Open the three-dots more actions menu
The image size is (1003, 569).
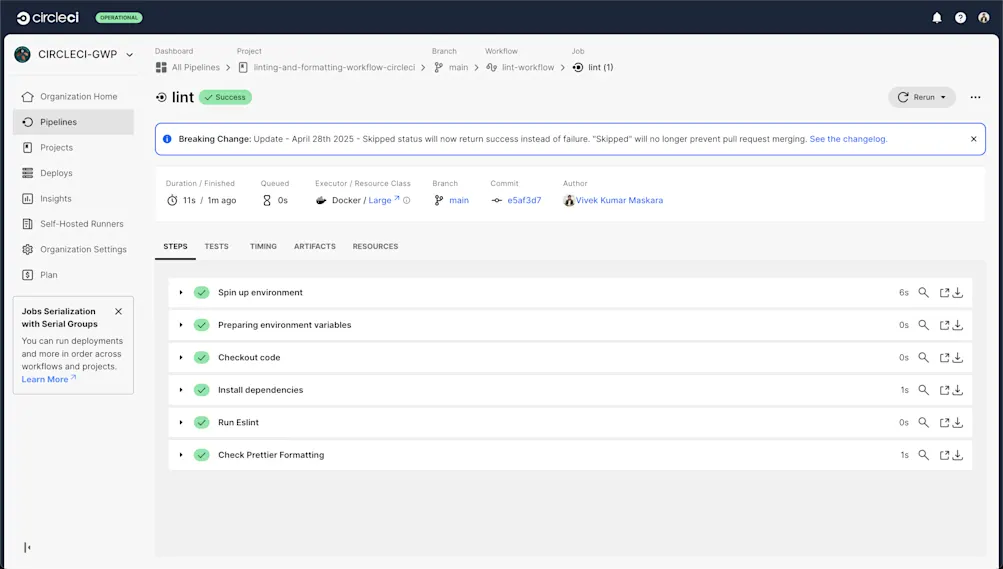click(x=975, y=97)
